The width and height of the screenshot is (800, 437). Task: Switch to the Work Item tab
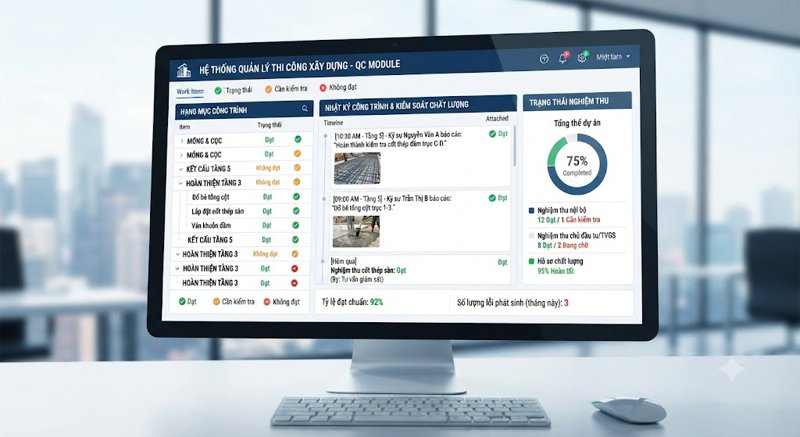(190, 92)
